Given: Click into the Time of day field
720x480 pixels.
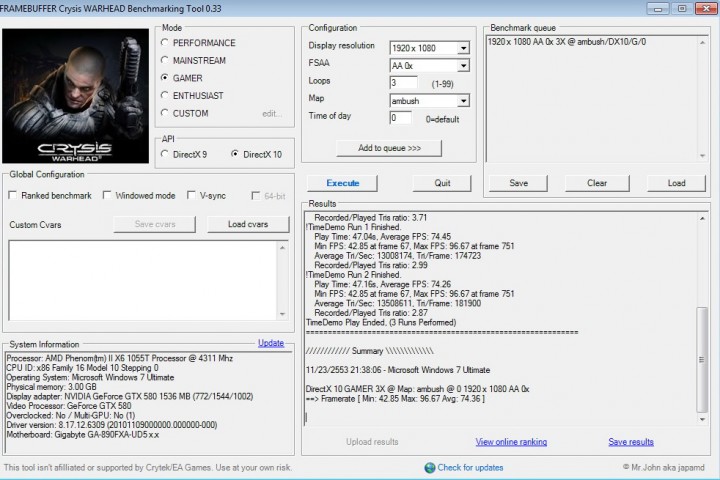Looking at the screenshot, I should [x=400, y=118].
